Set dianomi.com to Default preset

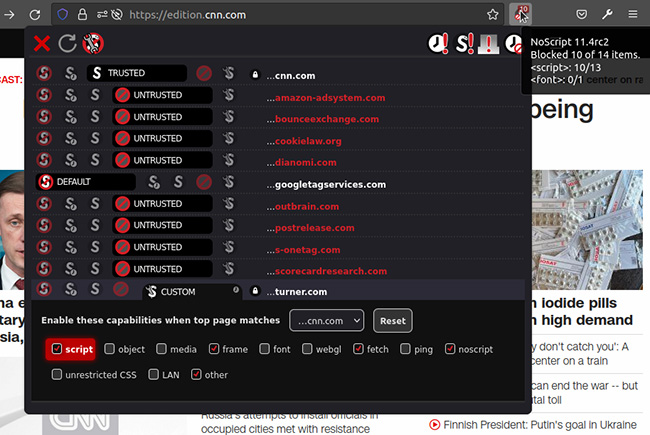coord(44,160)
